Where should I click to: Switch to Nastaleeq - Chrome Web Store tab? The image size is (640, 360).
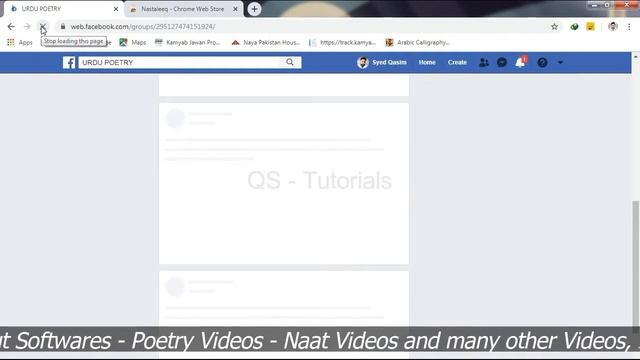pos(183,9)
